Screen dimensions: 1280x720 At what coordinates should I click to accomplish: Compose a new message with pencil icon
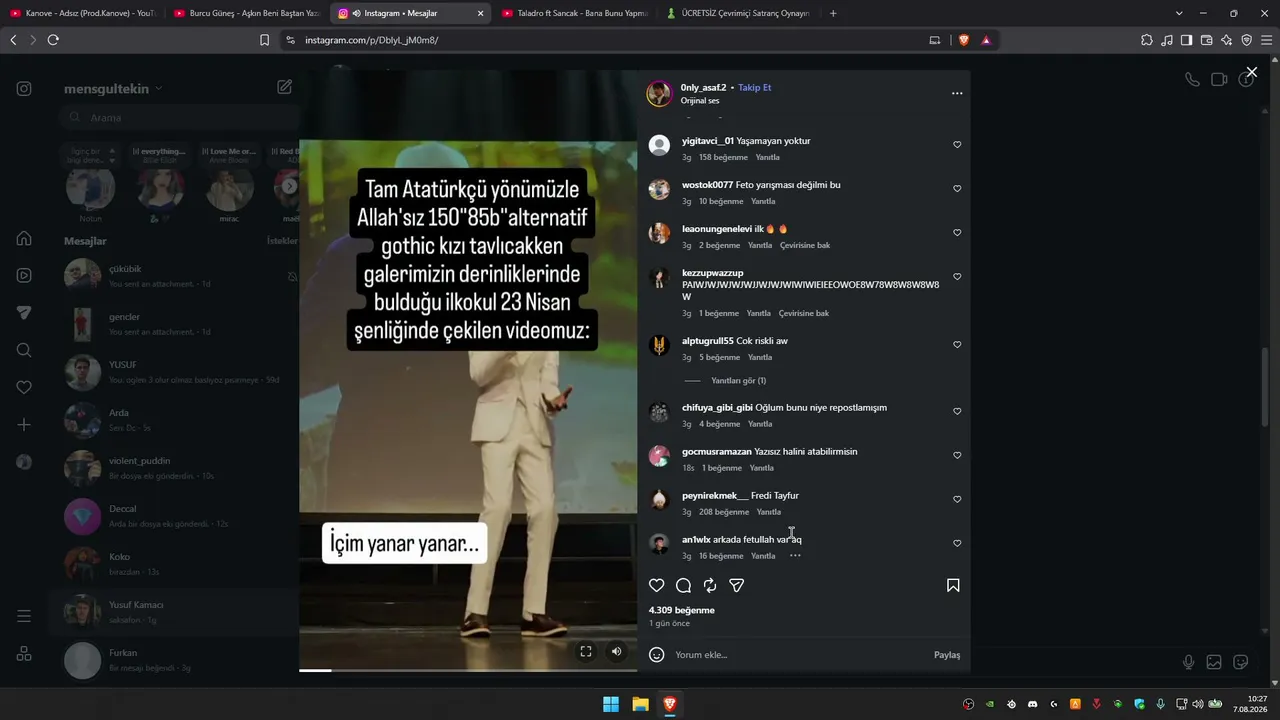point(285,87)
